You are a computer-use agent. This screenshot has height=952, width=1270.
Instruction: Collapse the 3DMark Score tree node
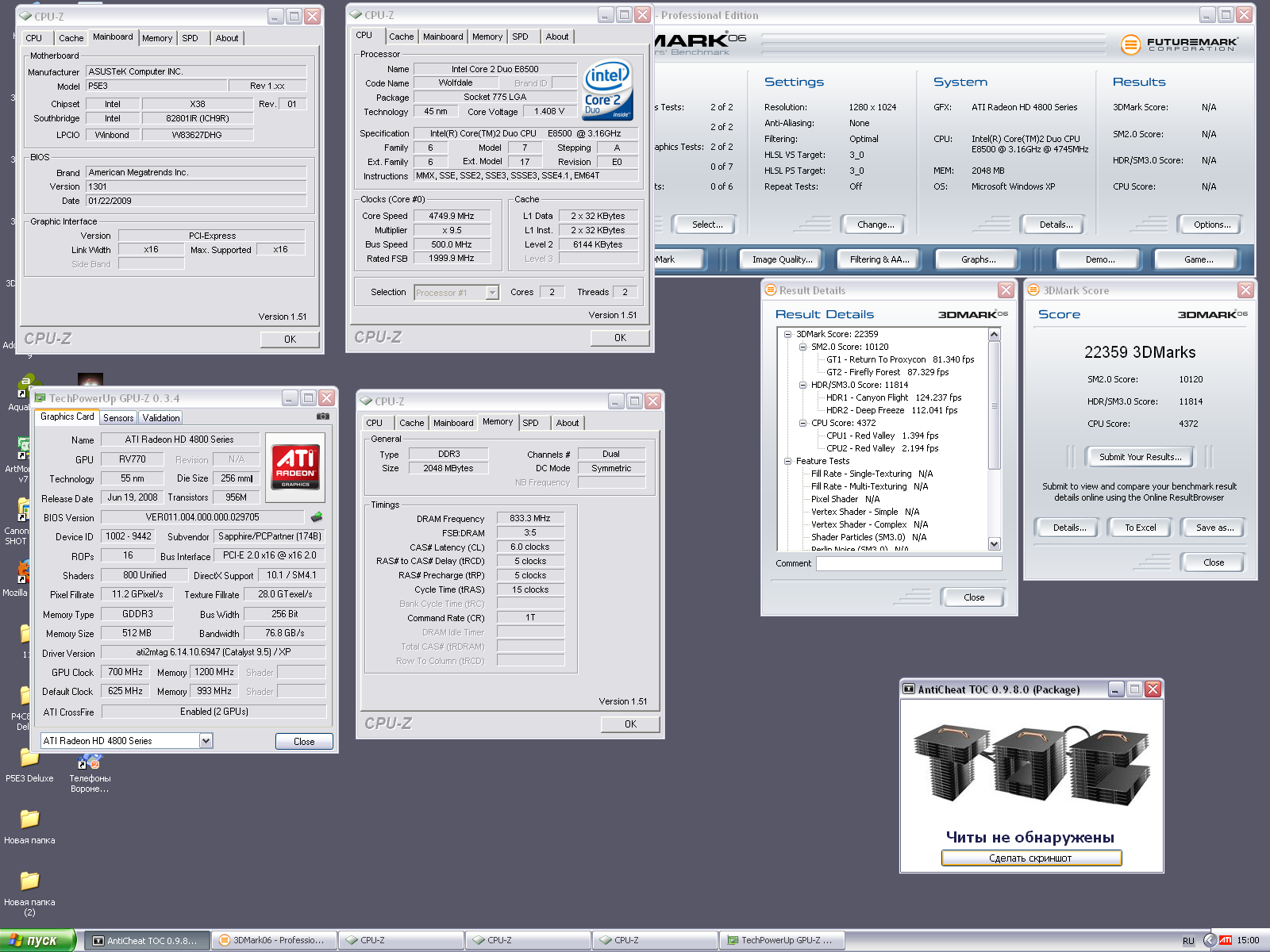click(787, 334)
